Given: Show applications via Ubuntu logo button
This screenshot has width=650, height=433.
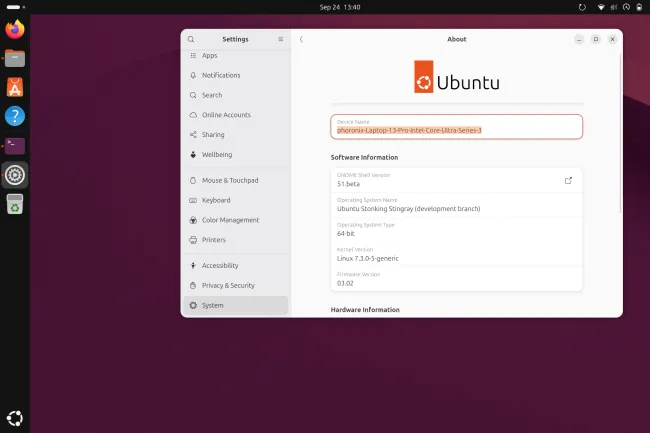Looking at the screenshot, I should click(15, 418).
